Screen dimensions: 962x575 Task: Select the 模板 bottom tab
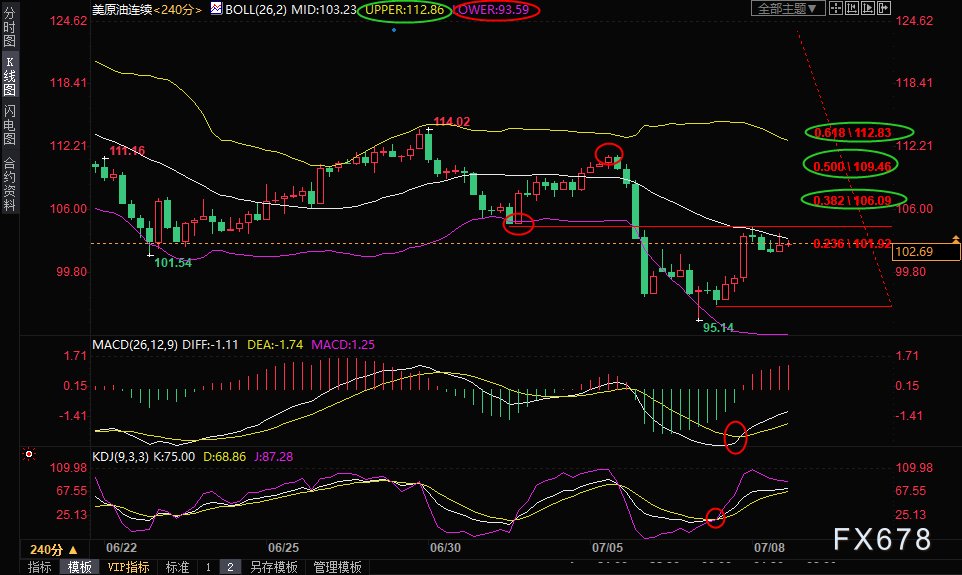pos(80,567)
